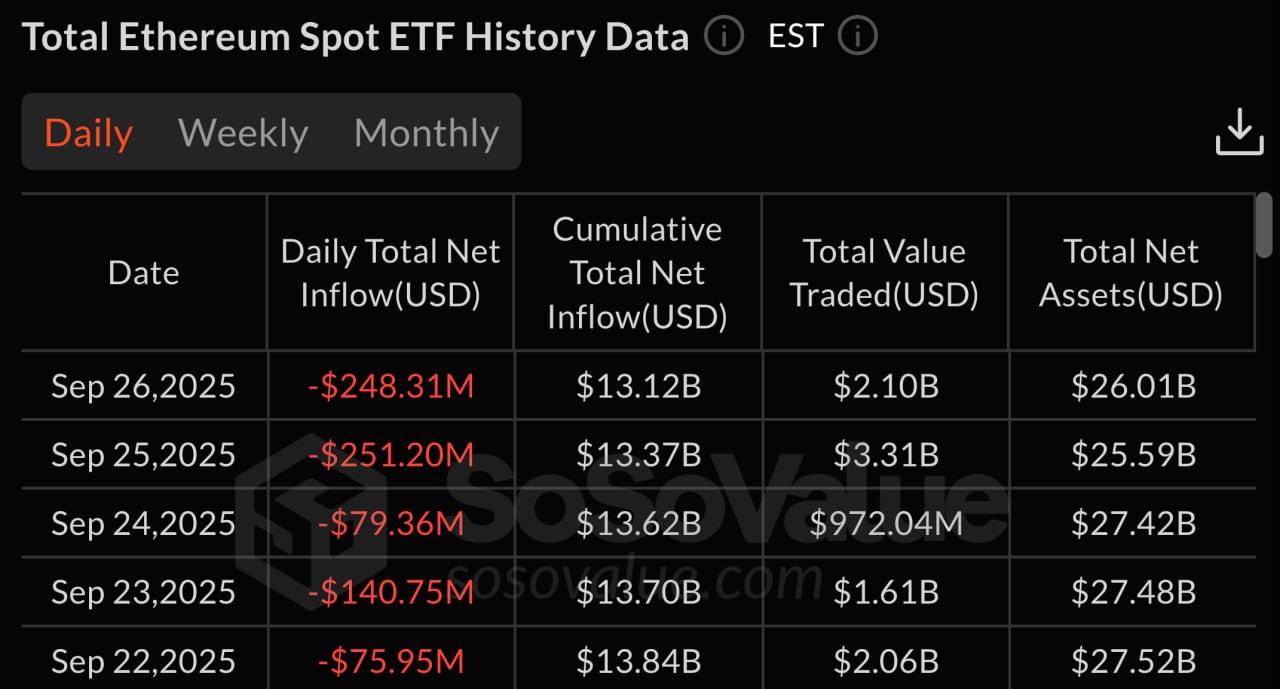Click Total Value Traded column header
This screenshot has height=689, width=1280.
884,273
